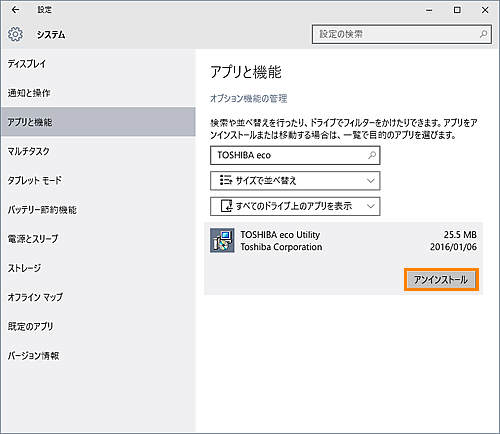500x434 pixels.
Task: Click the アンインストール button
Action: pyautogui.click(x=441, y=279)
